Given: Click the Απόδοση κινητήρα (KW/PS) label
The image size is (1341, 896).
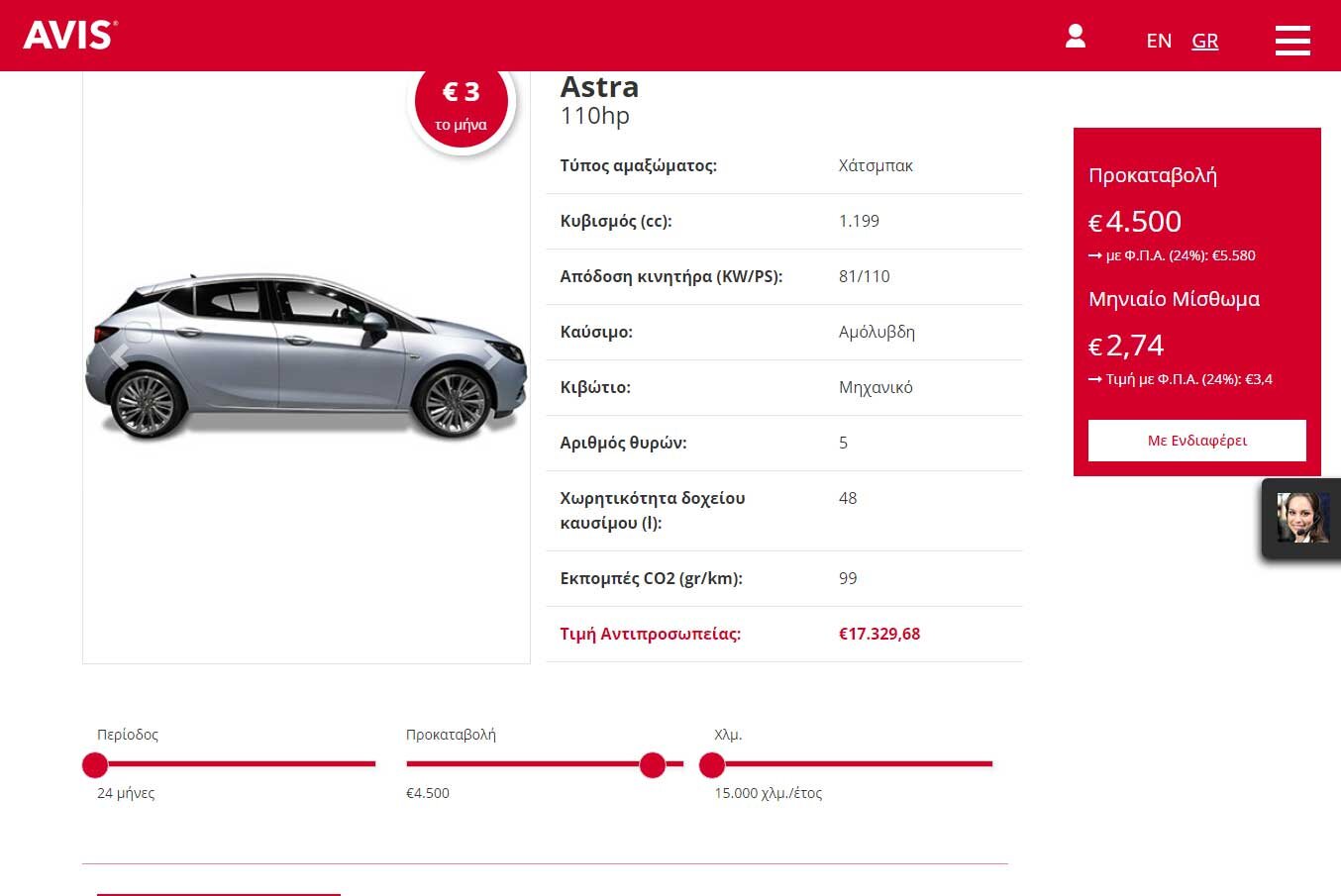Looking at the screenshot, I should pos(671,276).
